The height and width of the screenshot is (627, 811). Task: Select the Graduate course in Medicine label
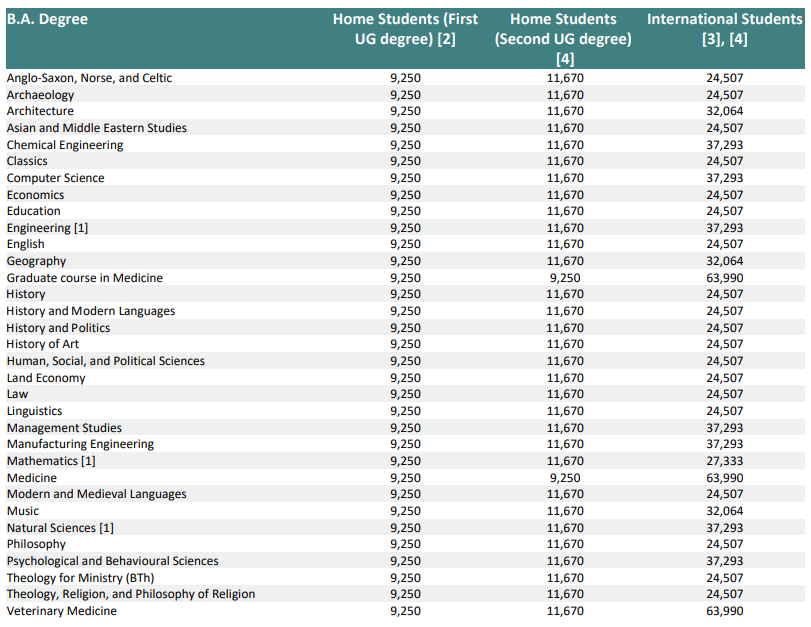[84, 278]
